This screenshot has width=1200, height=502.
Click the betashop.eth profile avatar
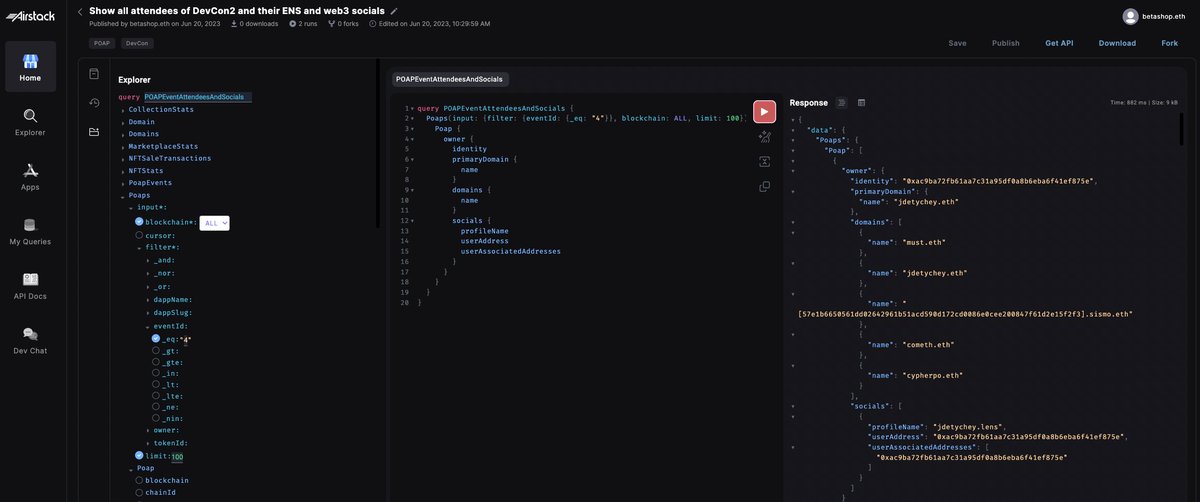[1130, 16]
